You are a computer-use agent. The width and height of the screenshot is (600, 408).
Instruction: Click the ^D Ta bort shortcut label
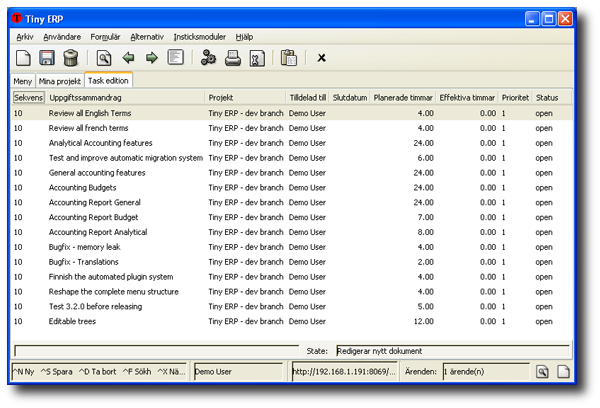pos(97,372)
